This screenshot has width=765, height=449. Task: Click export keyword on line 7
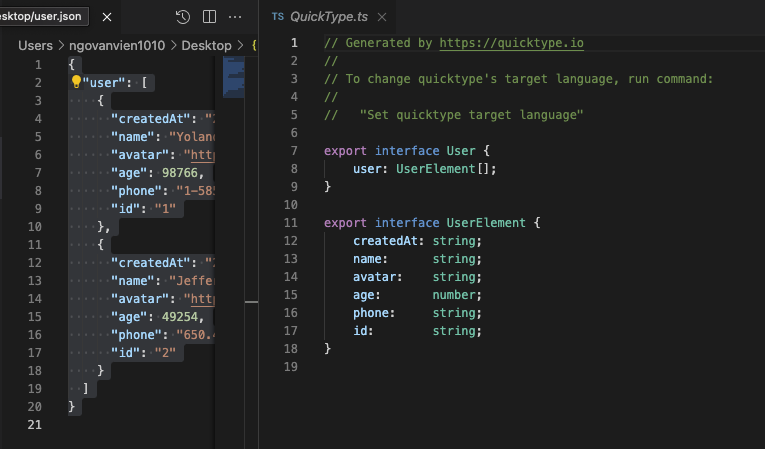345,151
